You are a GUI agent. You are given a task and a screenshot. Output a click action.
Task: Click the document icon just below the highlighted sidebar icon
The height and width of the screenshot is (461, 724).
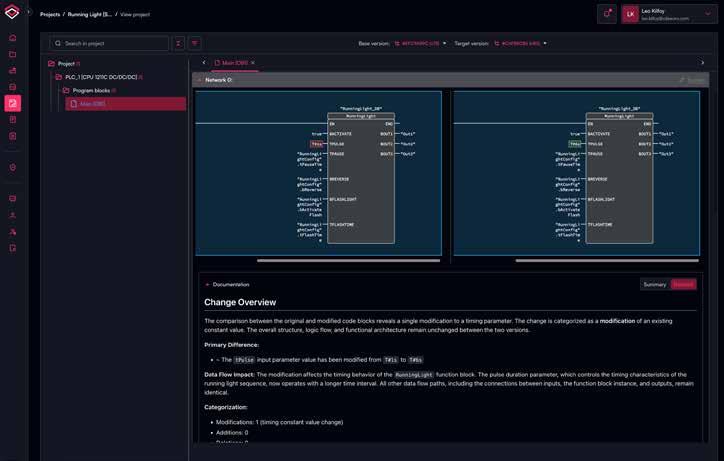click(x=12, y=120)
